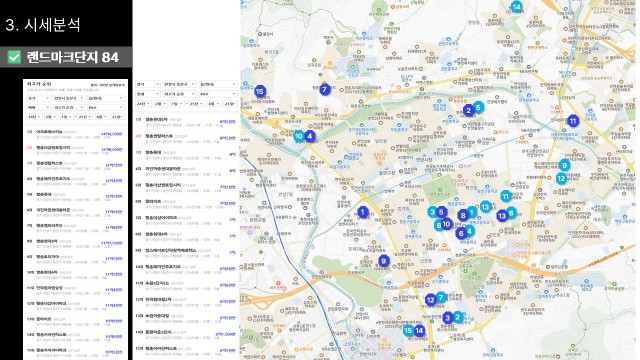Open 84㎡ area dropdown next to 매매 filter
The image size is (640, 360).
click(x=105, y=107)
